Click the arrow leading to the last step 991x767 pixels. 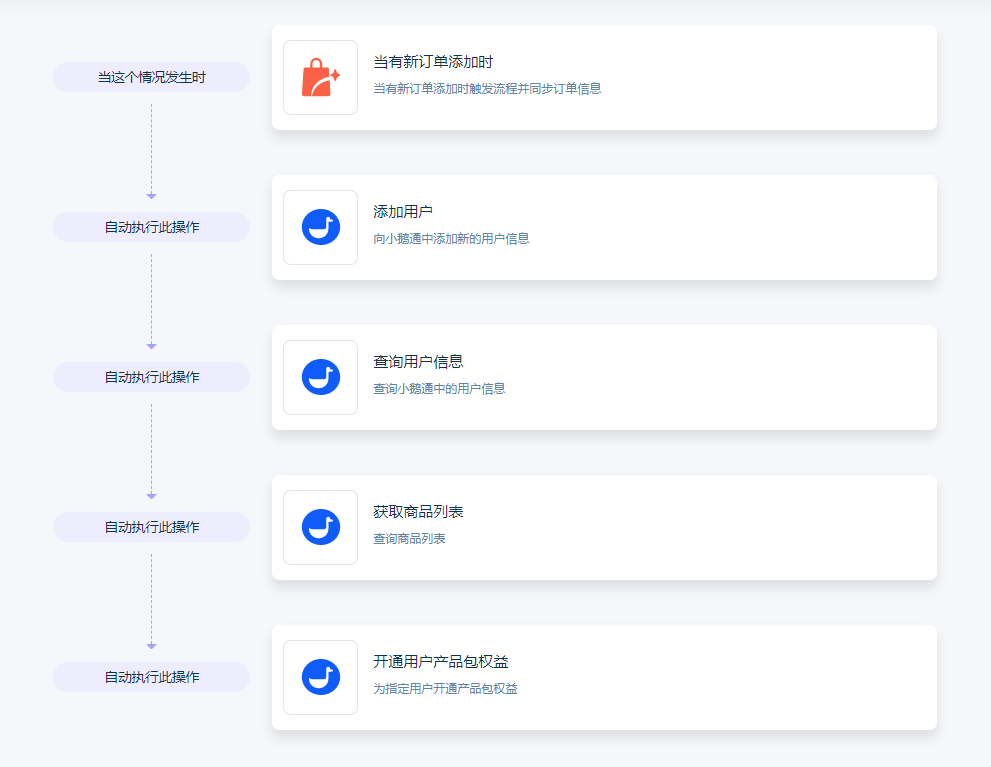151,647
